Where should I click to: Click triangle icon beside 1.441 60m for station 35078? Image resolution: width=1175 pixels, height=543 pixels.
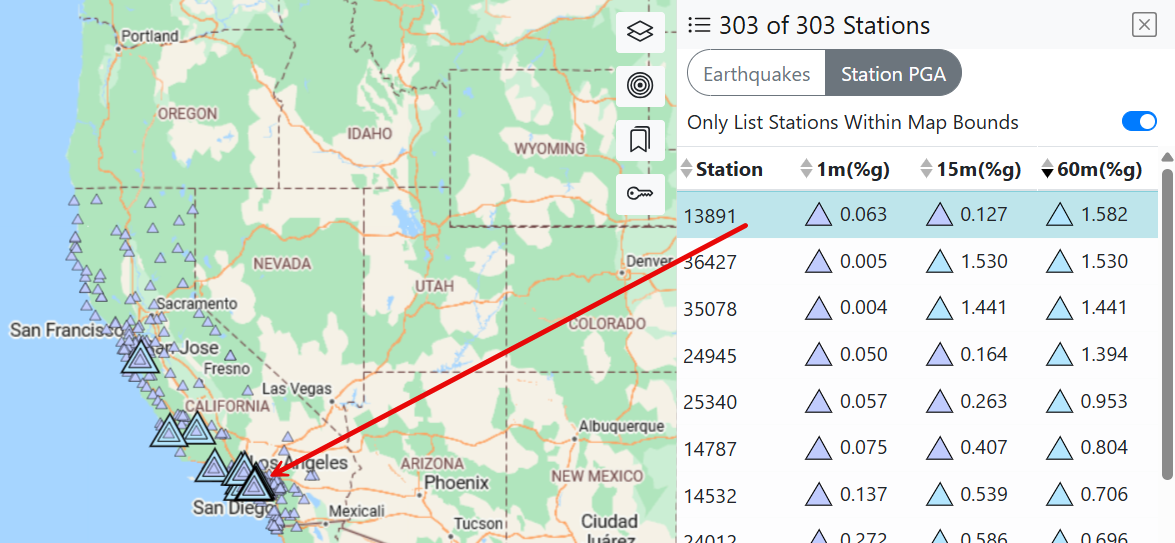pos(1060,308)
